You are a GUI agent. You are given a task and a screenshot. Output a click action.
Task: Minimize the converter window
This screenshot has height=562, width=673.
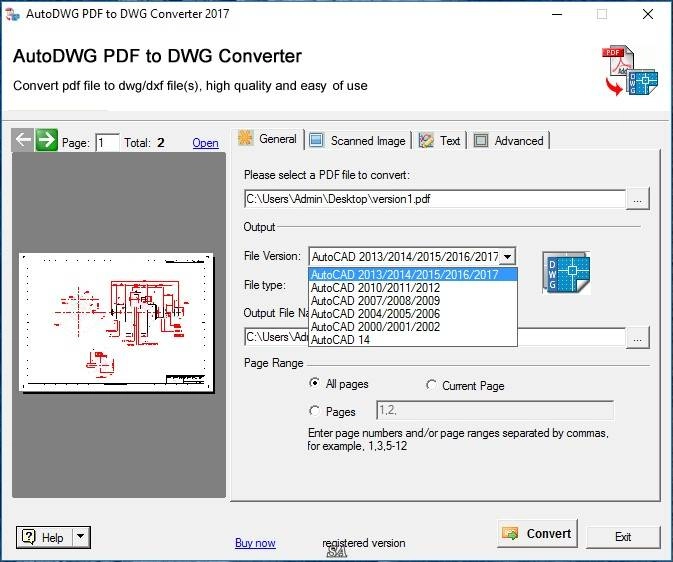point(557,14)
